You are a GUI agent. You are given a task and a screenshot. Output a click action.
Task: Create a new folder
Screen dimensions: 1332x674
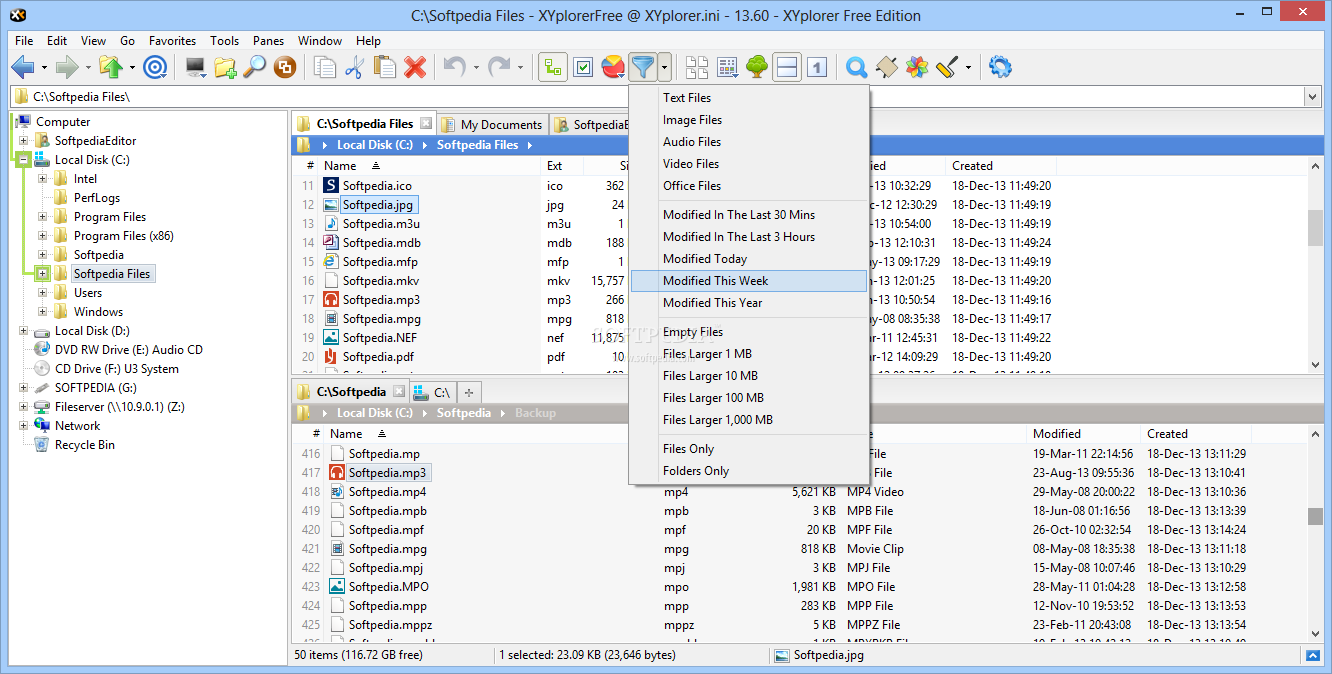coord(225,67)
